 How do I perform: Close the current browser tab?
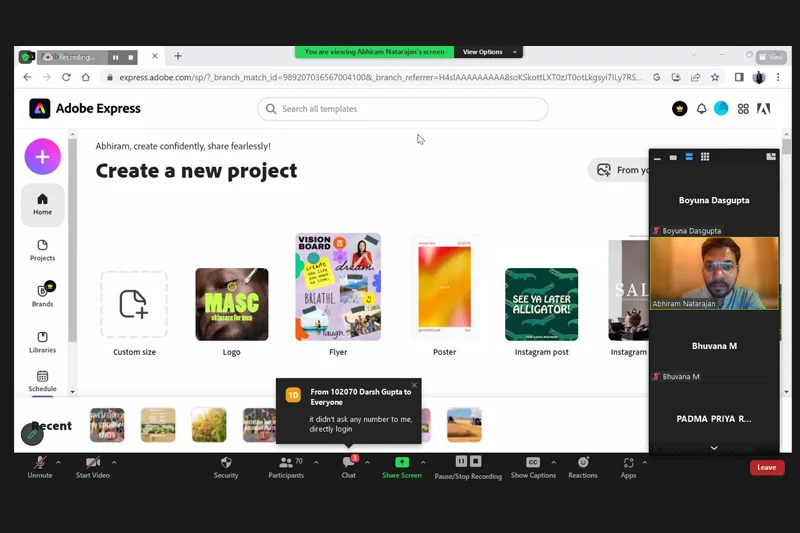coord(155,56)
